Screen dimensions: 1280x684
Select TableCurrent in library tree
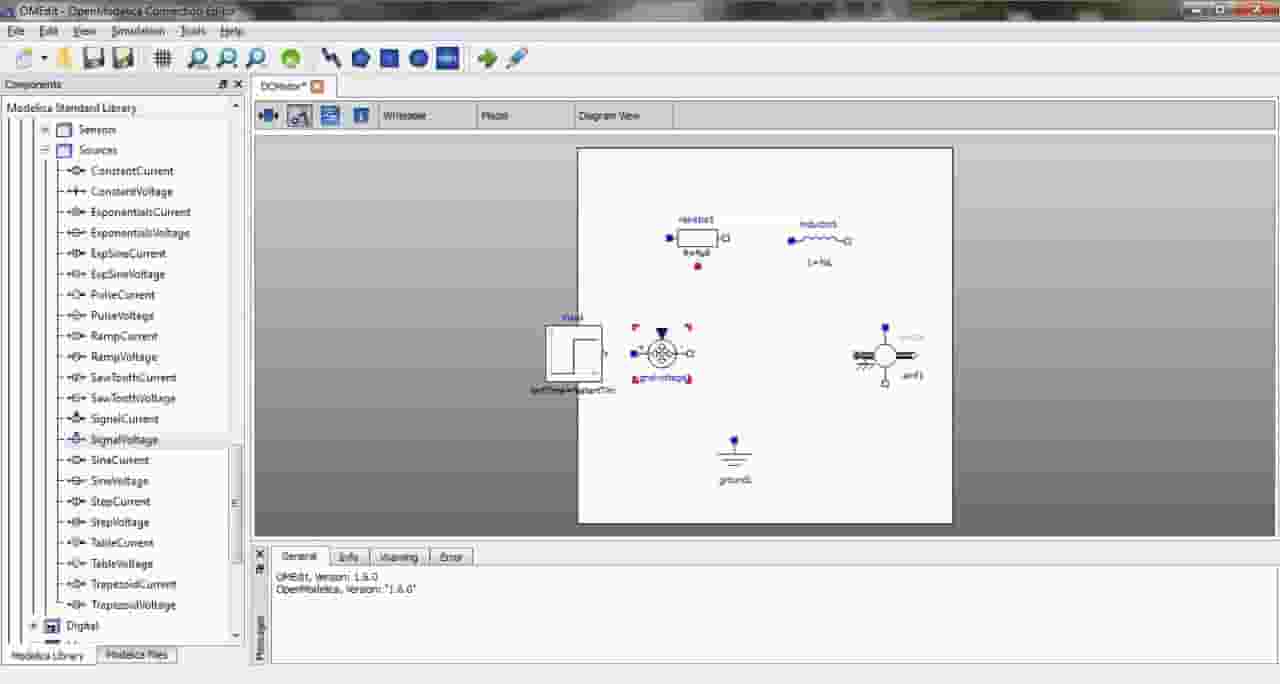122,543
